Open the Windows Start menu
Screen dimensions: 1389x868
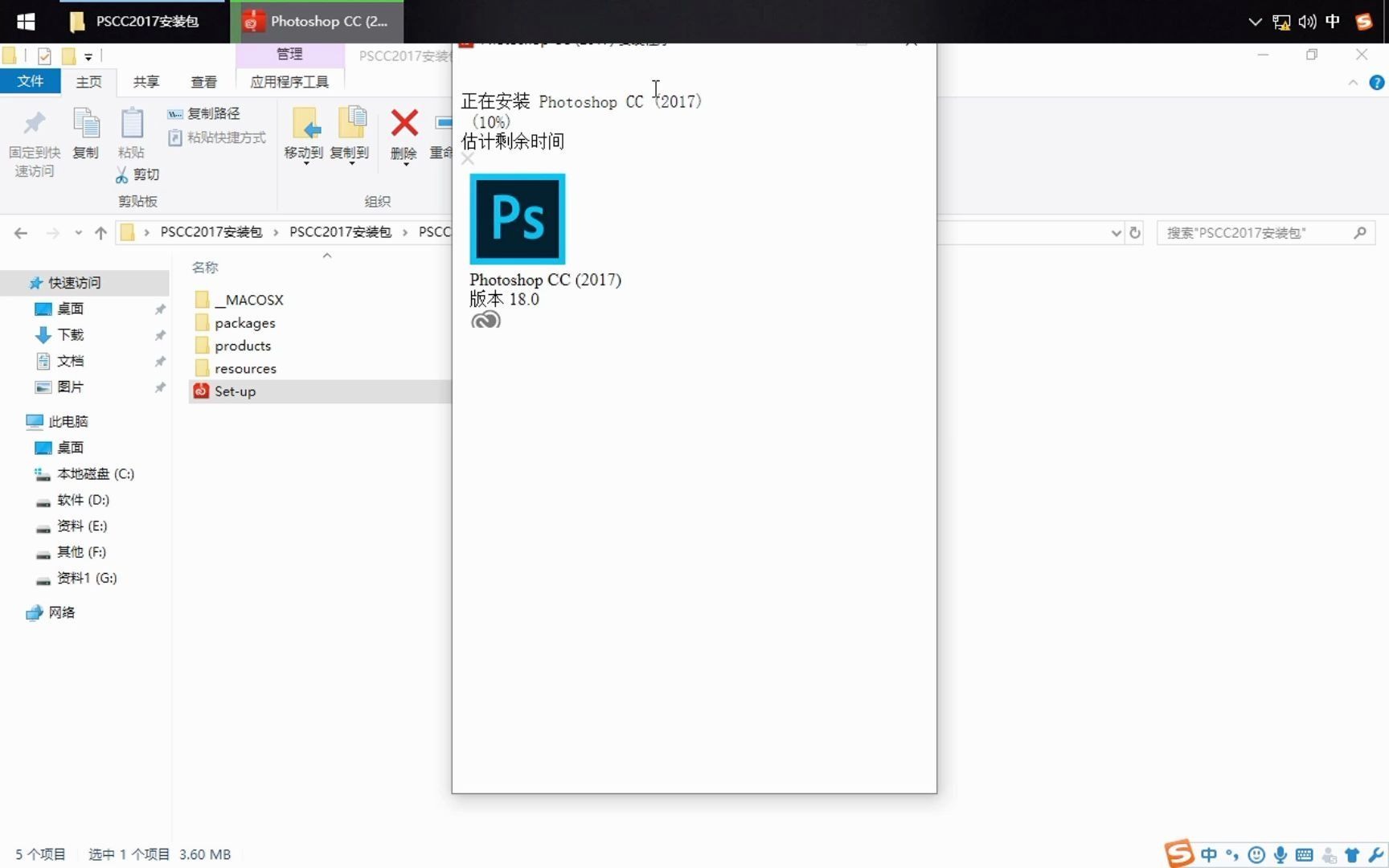click(x=26, y=21)
